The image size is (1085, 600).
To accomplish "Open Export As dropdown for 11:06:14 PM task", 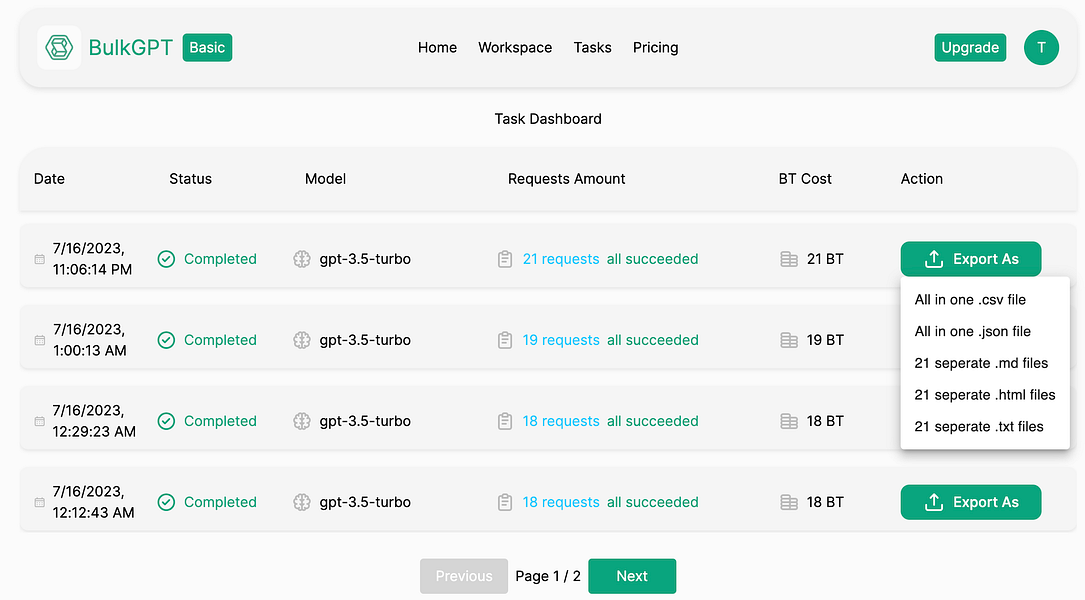I will click(971, 259).
